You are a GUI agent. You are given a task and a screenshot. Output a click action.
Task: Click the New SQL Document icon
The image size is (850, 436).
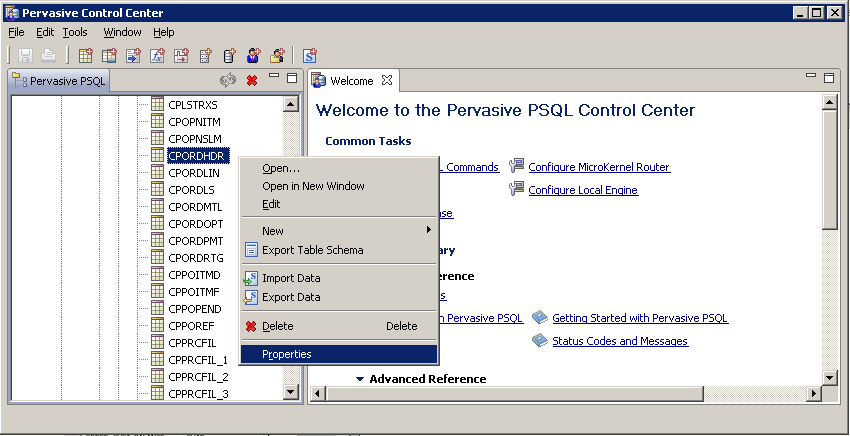(310, 55)
